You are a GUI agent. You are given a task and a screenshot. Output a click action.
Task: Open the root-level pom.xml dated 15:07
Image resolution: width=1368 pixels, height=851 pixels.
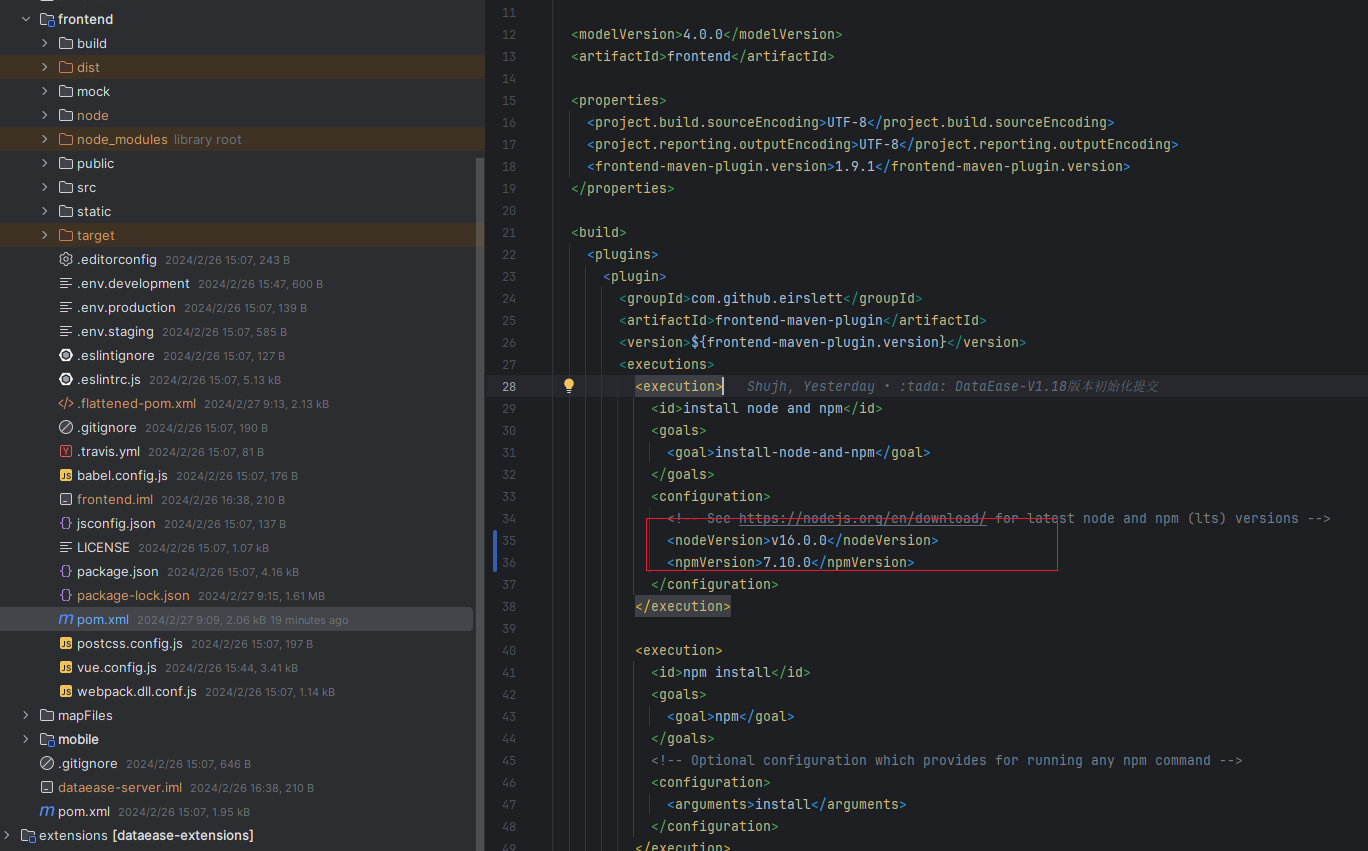point(84,811)
